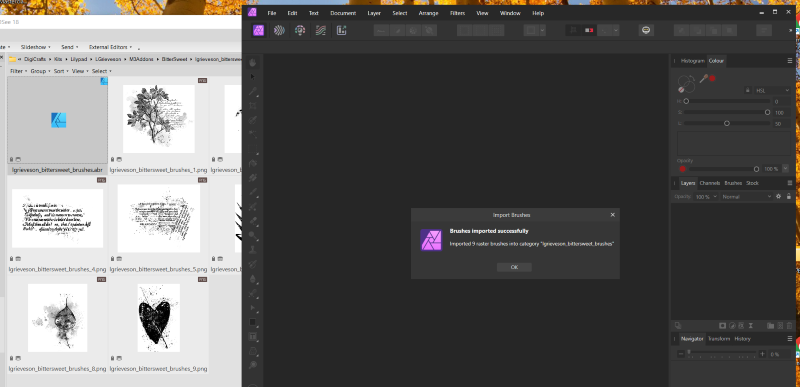Open the Navigator panel hamburger menu

[790, 339]
